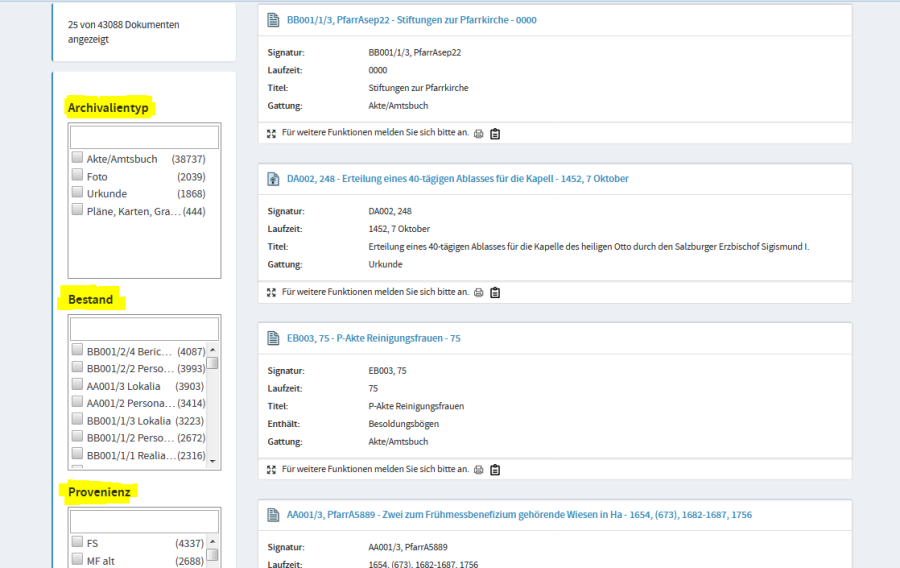This screenshot has width=900, height=568.
Task: Tick the AA001/3 Lokalia checkbox
Action: [77, 385]
